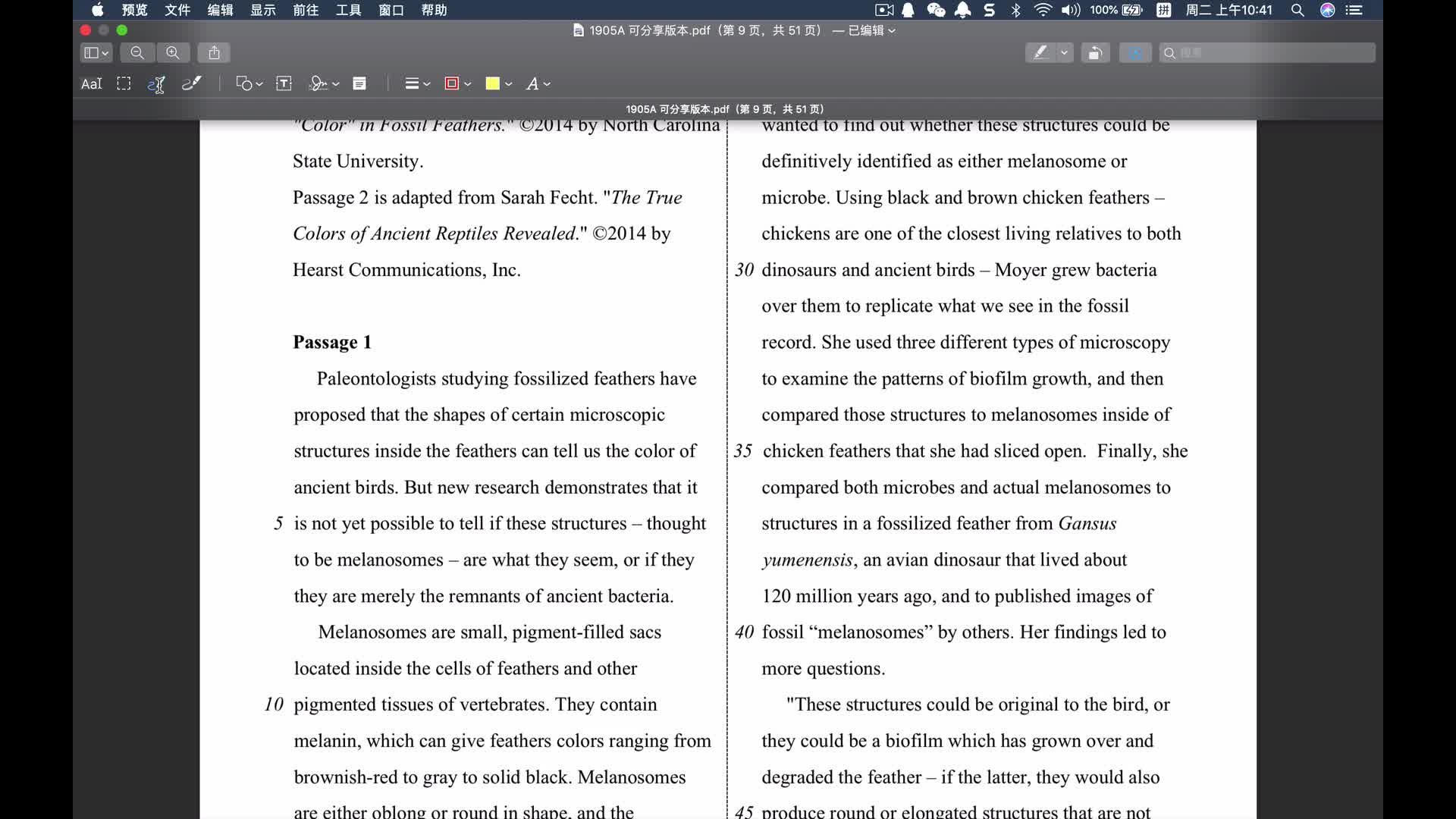
Task: Click the zoom out magnifier button
Action: (135, 52)
